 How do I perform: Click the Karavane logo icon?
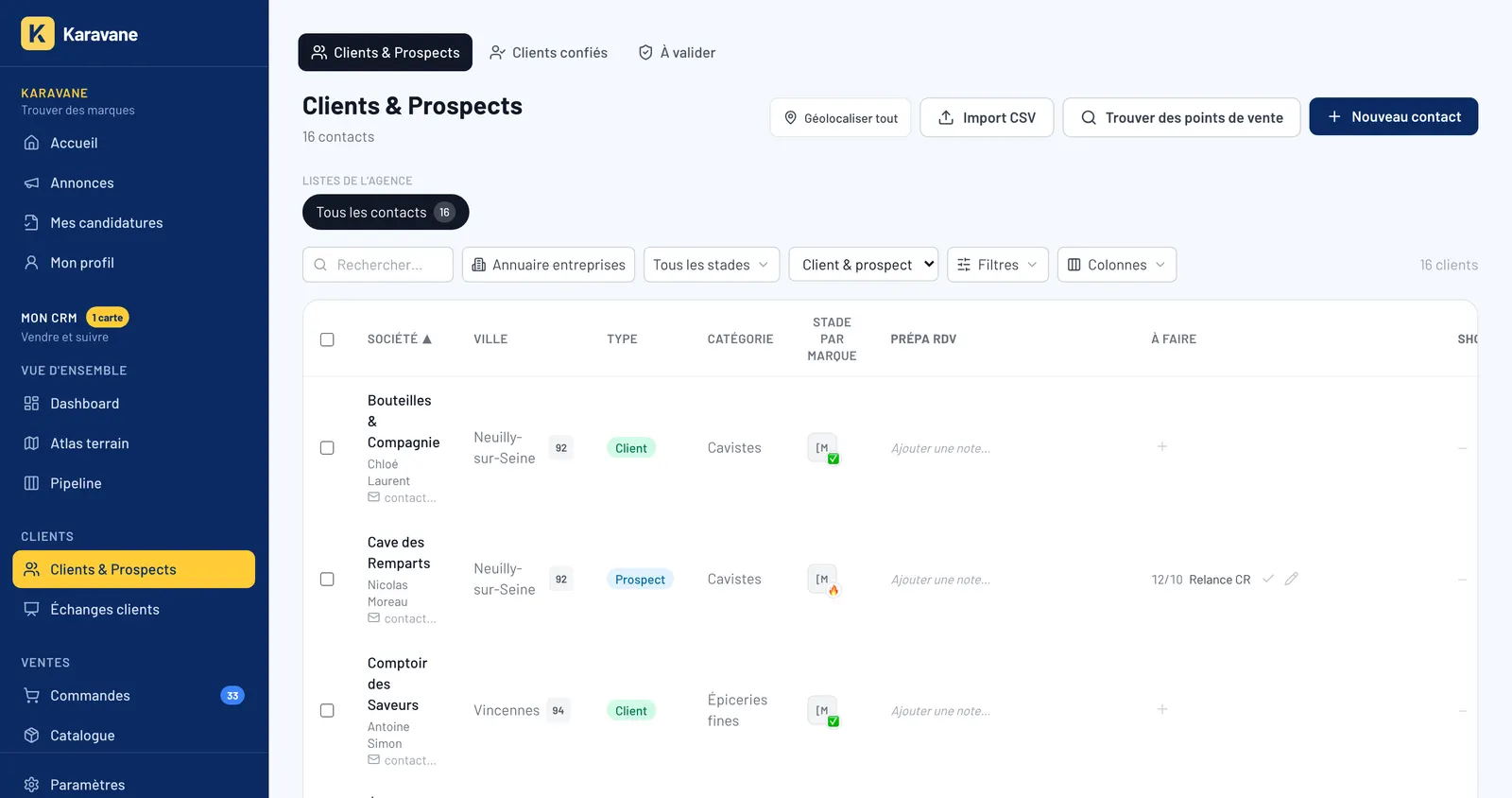[38, 34]
